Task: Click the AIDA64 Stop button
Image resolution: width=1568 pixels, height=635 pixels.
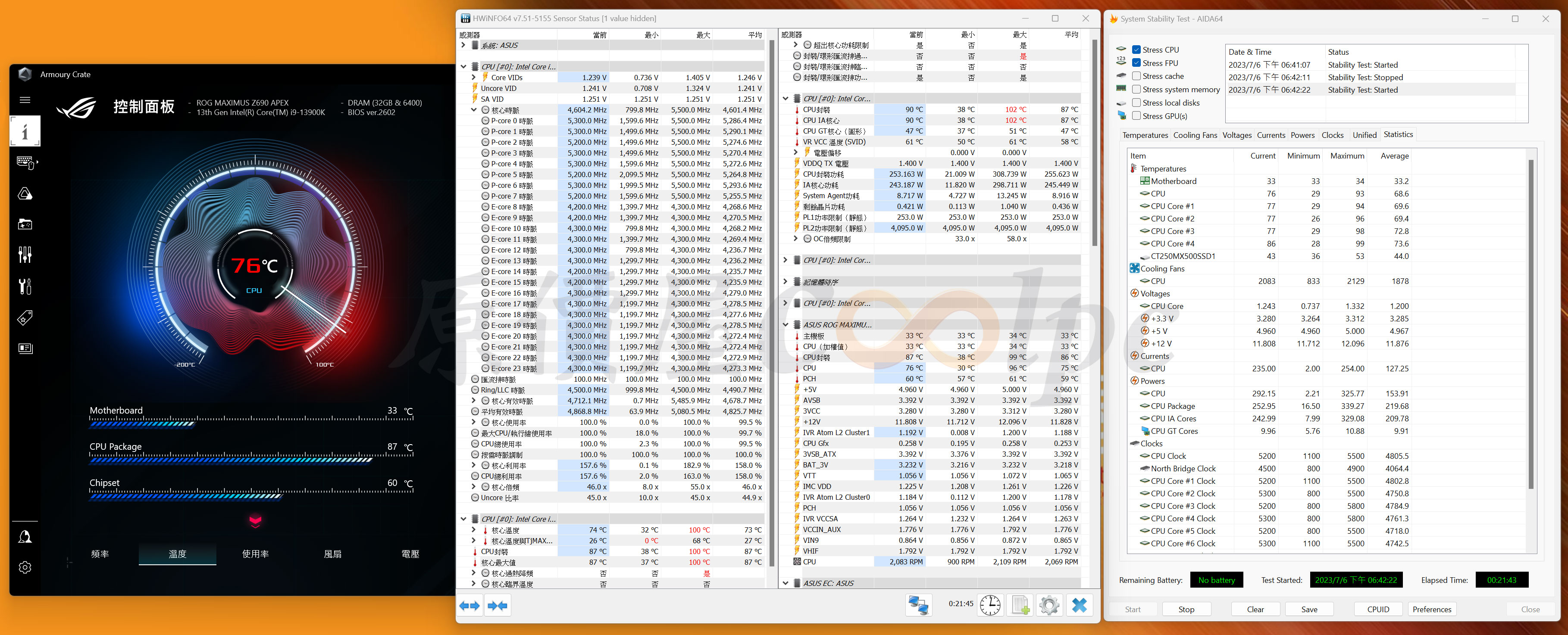Action: pos(1186,610)
